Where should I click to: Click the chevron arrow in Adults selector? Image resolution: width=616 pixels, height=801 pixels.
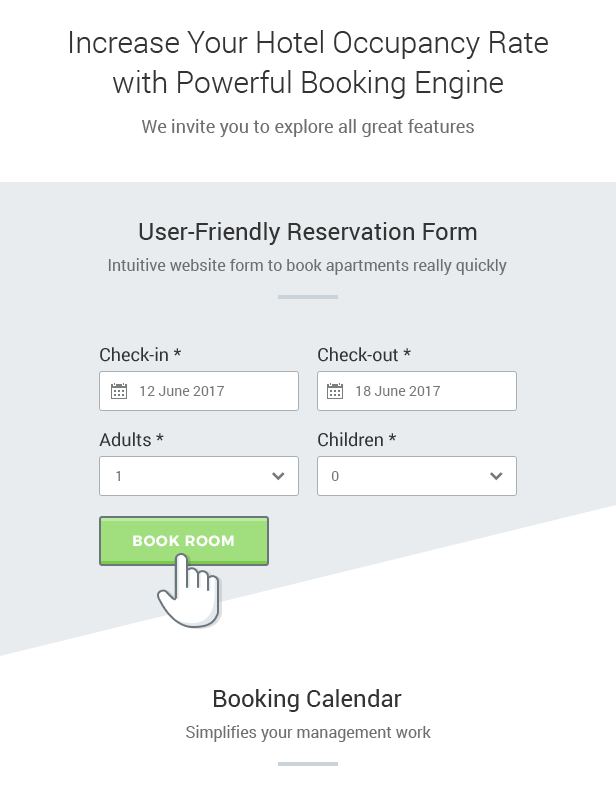click(x=278, y=476)
